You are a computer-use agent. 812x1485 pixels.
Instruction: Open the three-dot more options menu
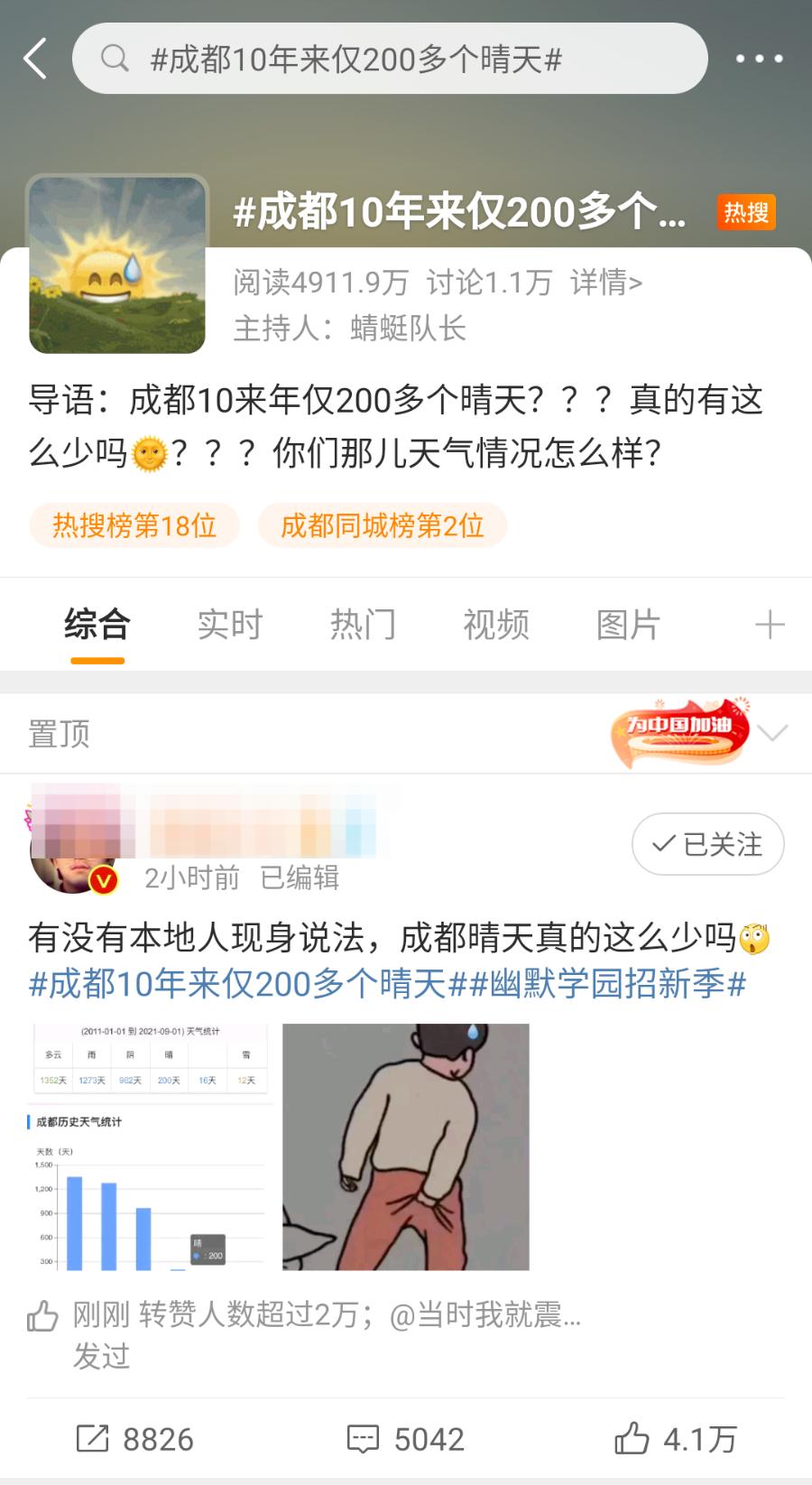click(760, 59)
